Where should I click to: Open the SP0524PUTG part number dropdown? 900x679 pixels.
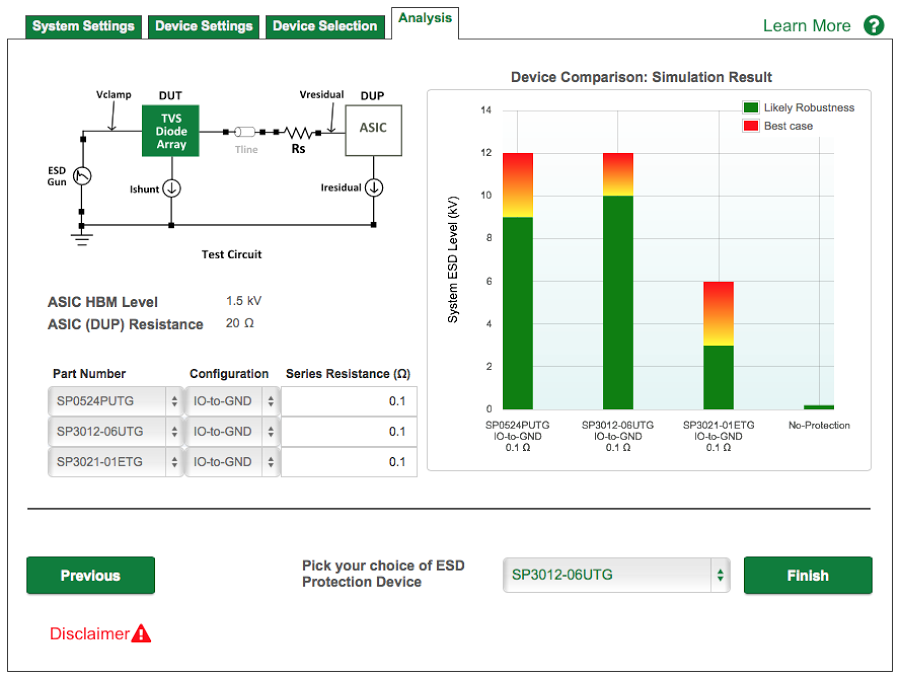click(115, 401)
